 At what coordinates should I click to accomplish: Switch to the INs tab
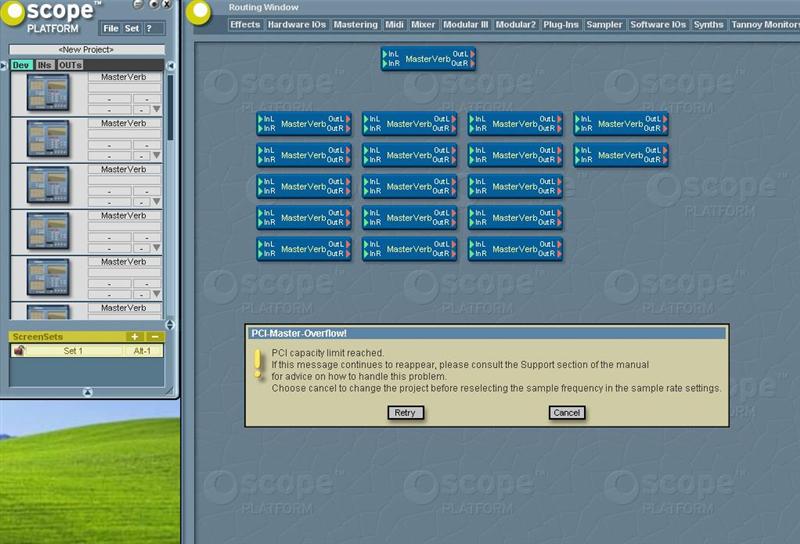pos(44,65)
